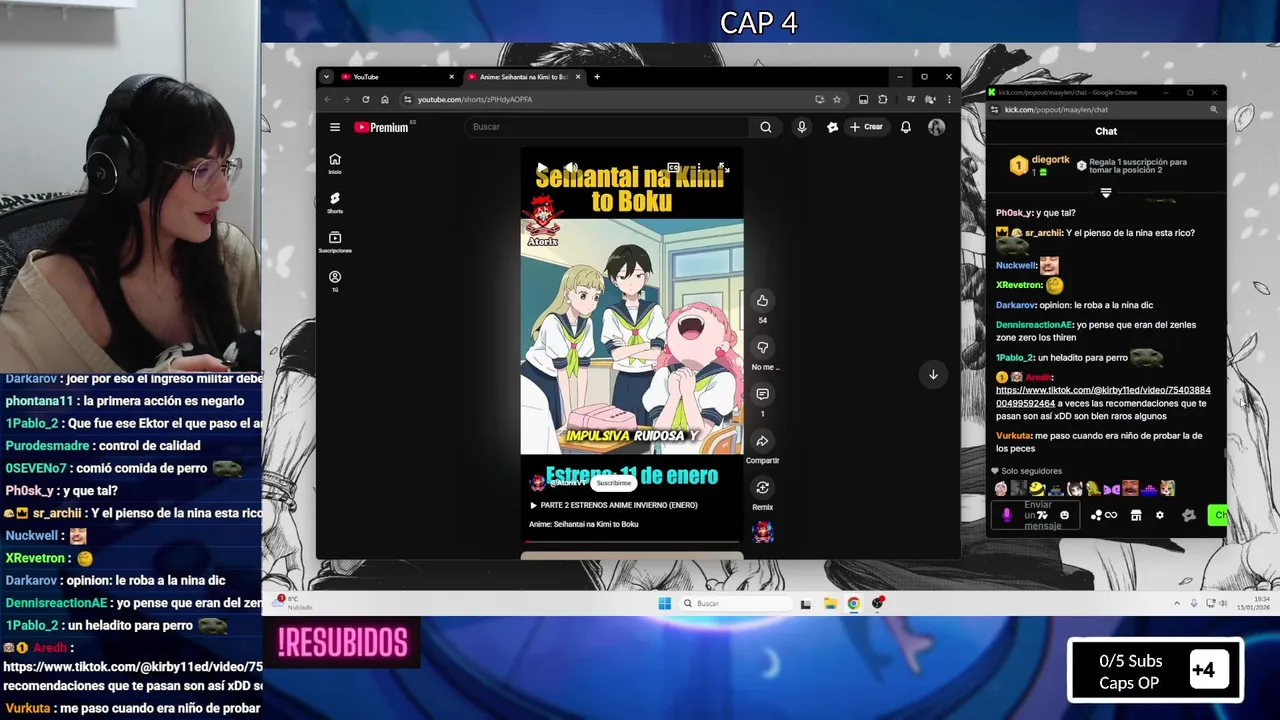Open Suscripciones in the YouTube sidebar
Viewport: 1280px width, 720px height.
tap(335, 242)
